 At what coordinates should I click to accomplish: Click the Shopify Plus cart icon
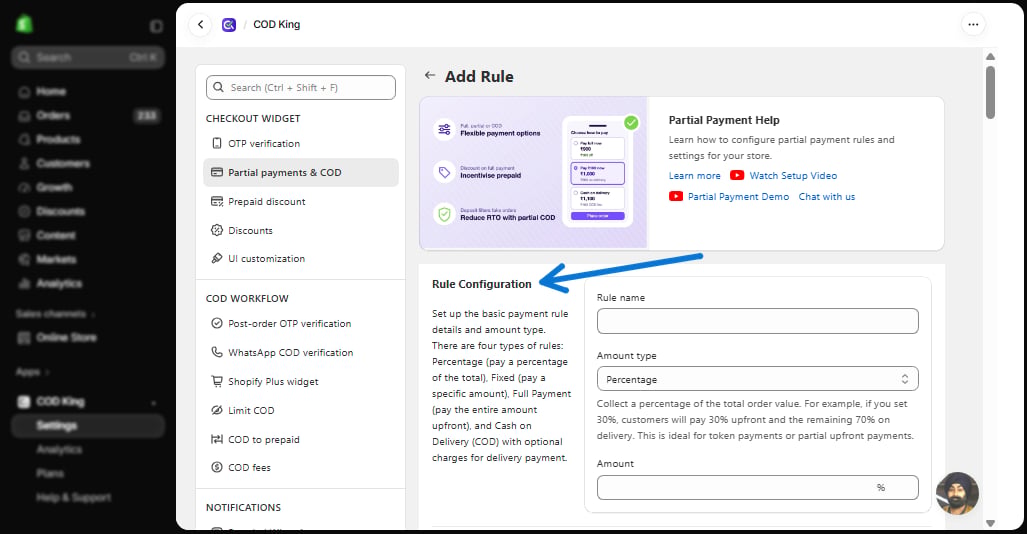coord(217,381)
